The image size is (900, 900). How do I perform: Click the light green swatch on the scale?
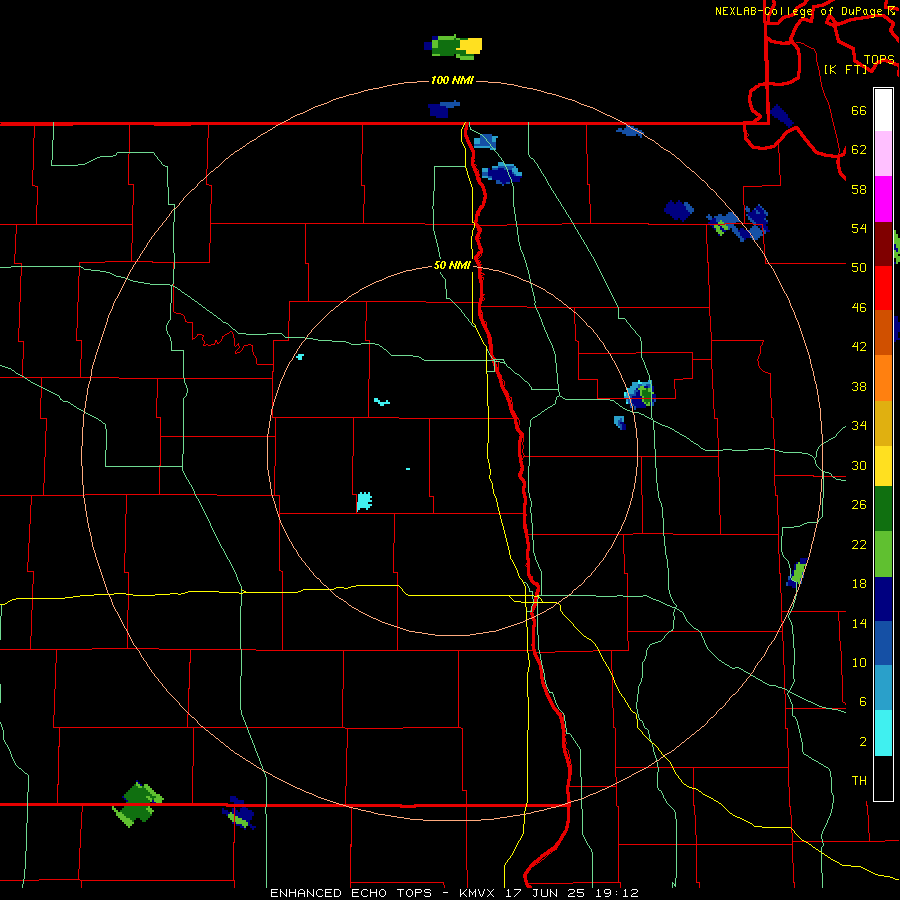883,554
